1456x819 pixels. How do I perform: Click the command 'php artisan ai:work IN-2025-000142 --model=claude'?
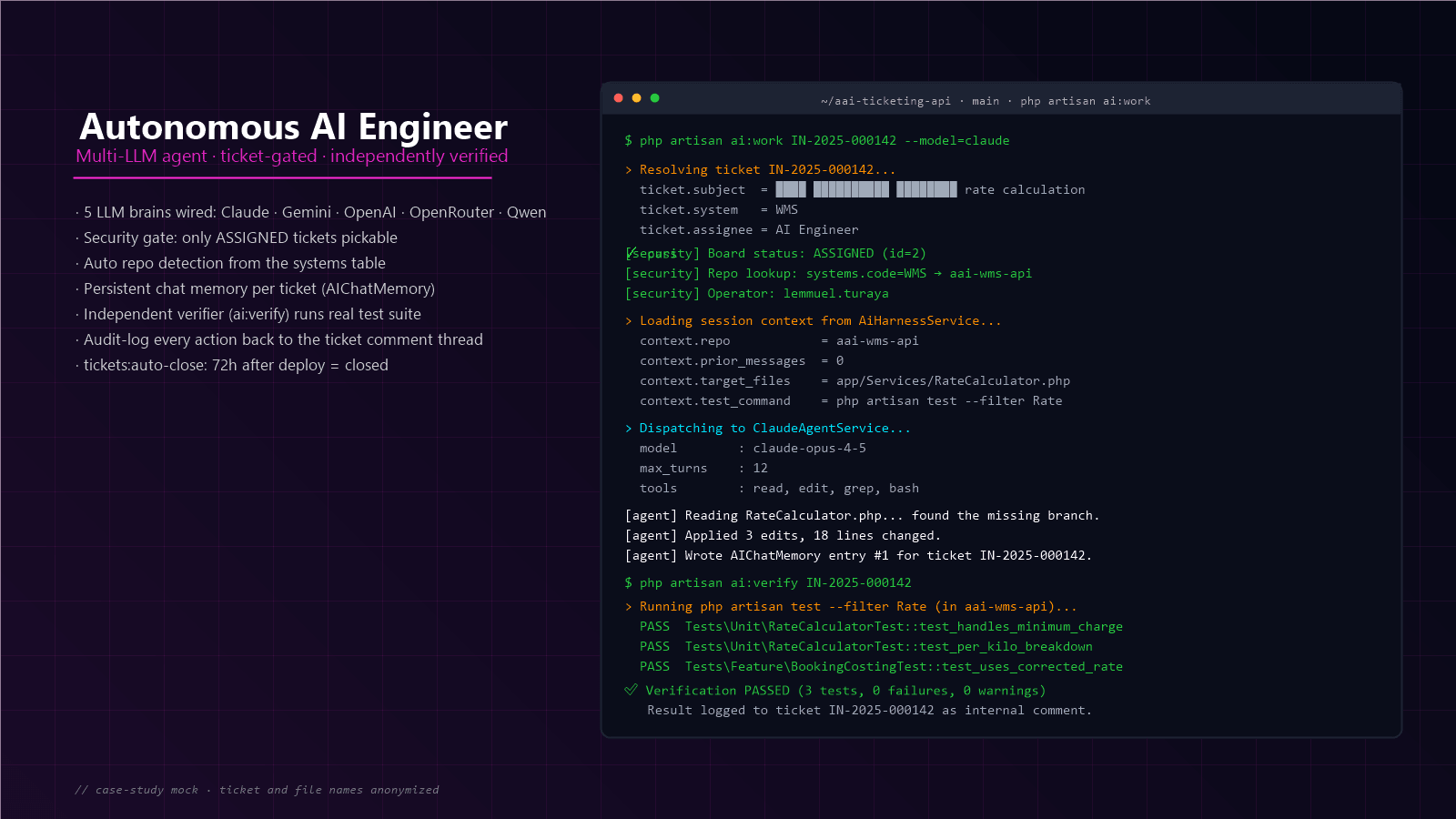click(x=817, y=141)
